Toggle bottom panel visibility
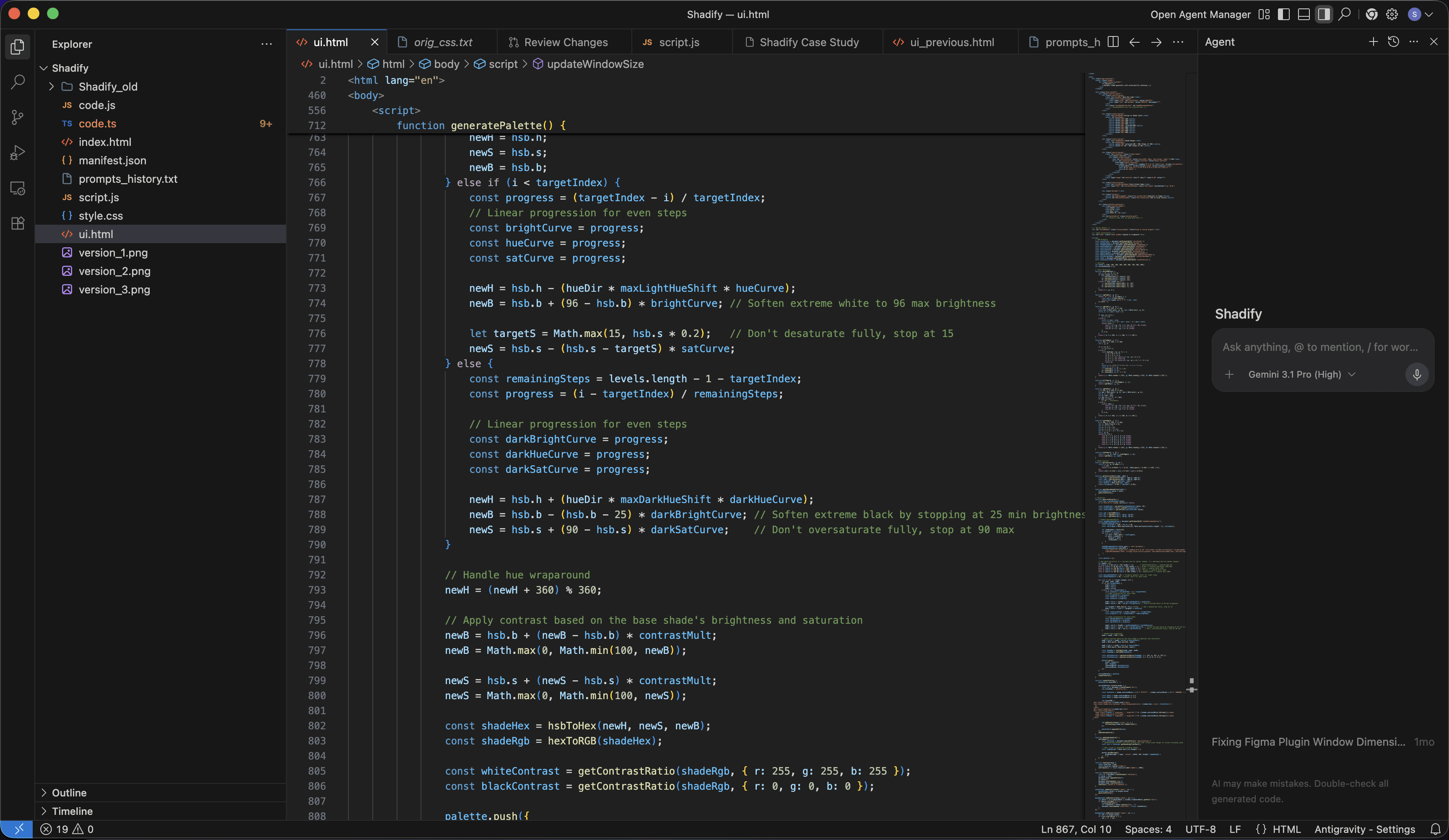1449x840 pixels. point(1304,14)
